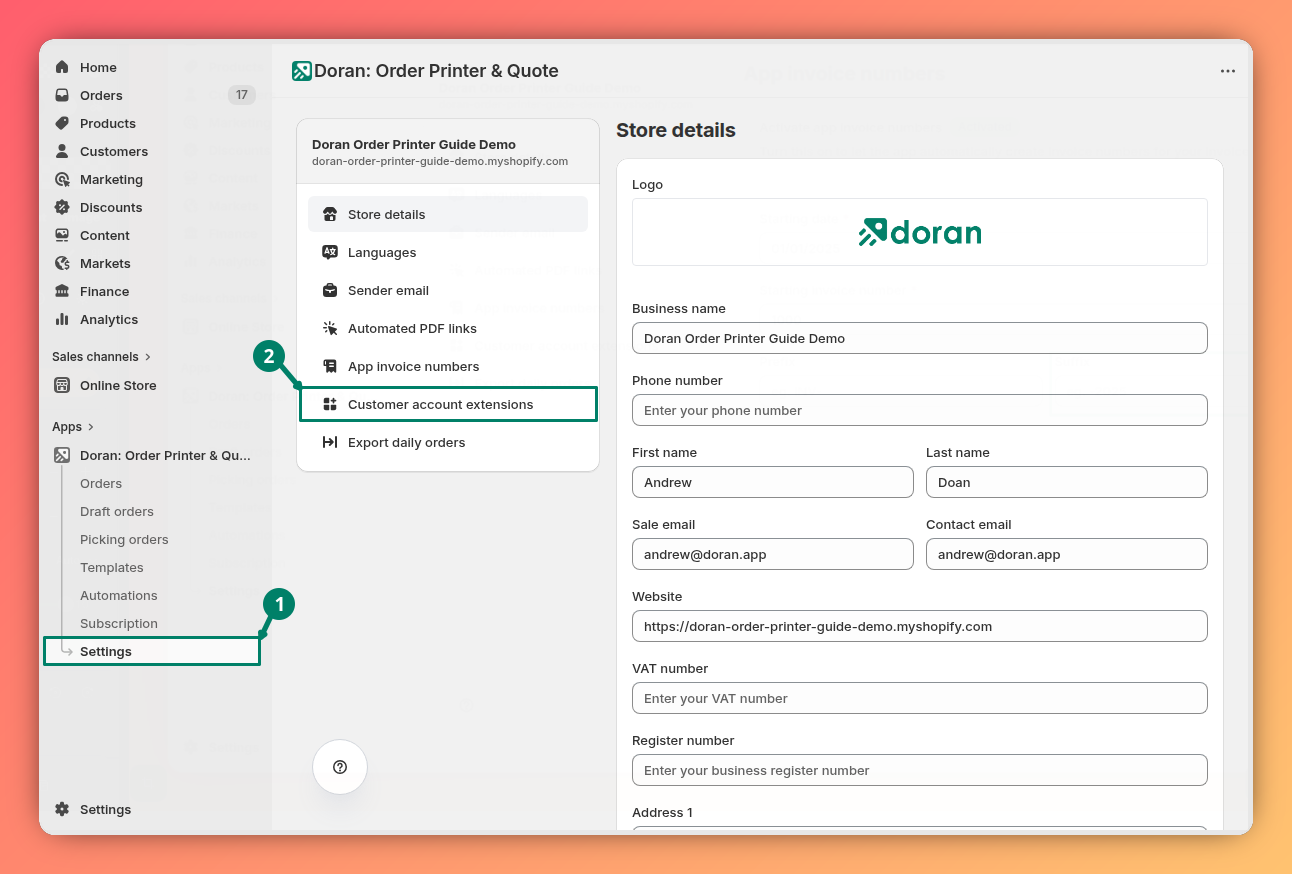Click the App invoice numbers receipt icon
1292x874 pixels.
[x=330, y=366]
